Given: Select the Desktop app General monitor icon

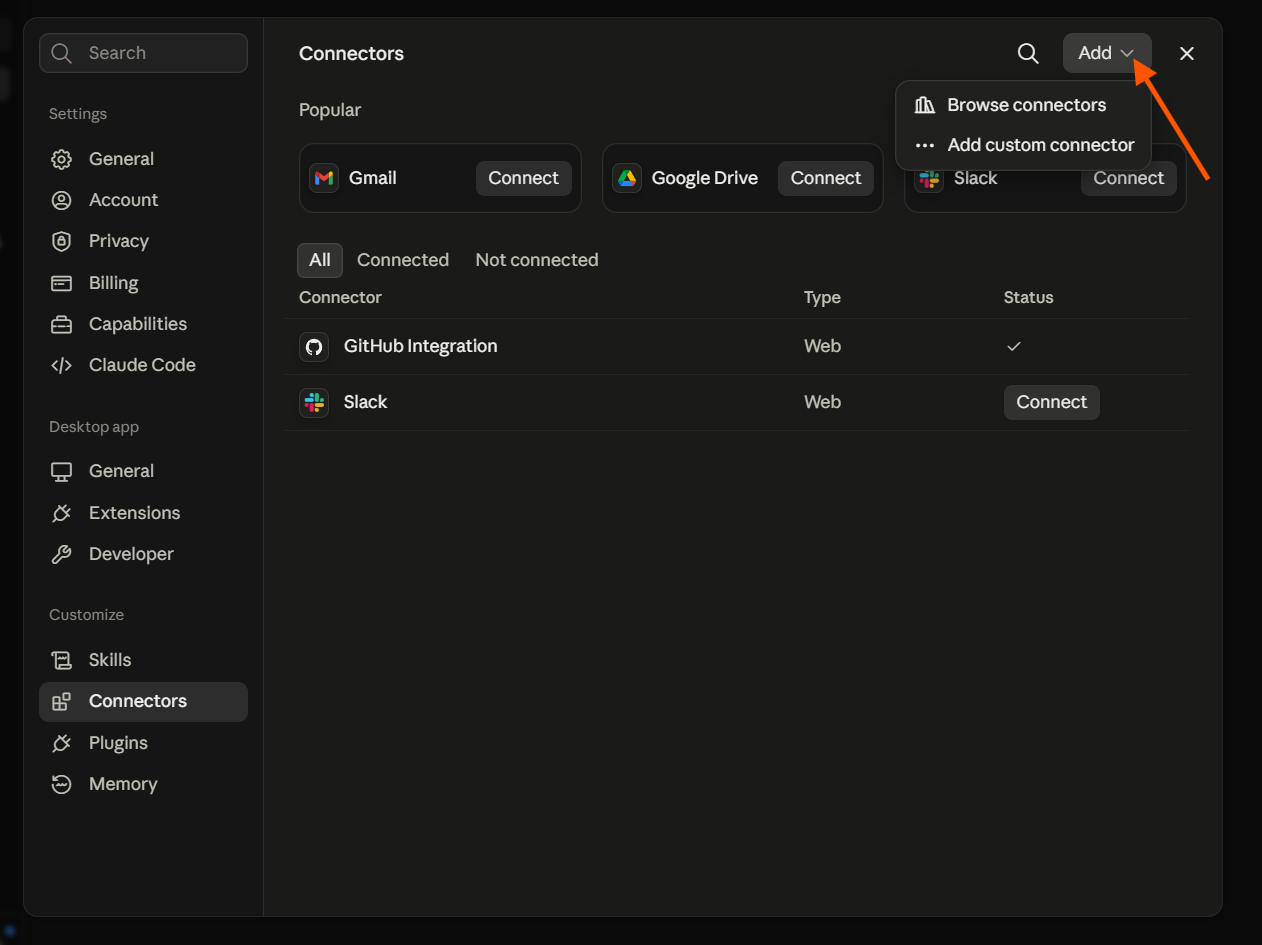Looking at the screenshot, I should (x=61, y=471).
